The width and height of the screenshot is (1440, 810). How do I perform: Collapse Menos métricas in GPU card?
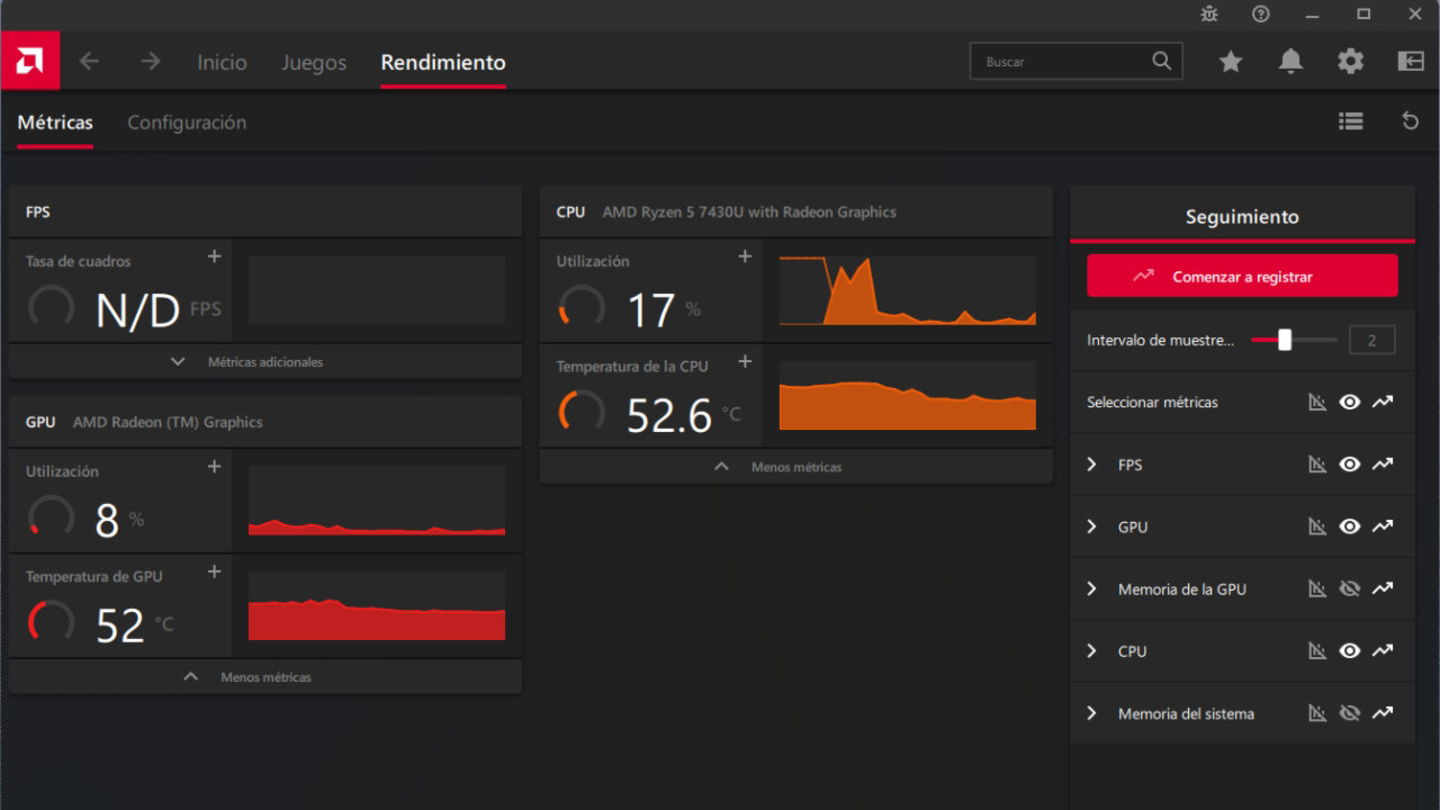point(265,677)
